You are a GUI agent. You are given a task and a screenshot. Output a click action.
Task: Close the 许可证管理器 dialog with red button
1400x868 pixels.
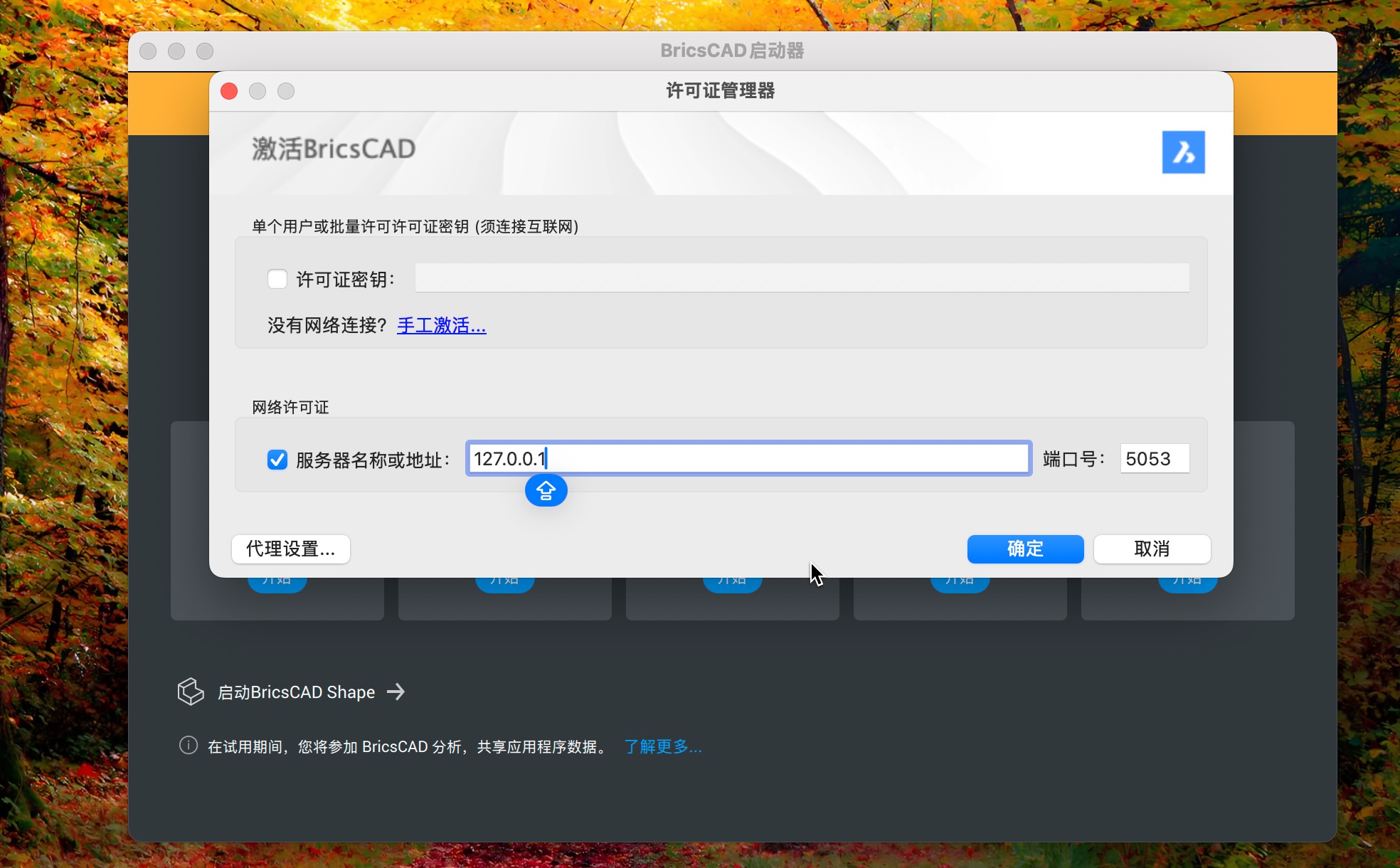(229, 91)
